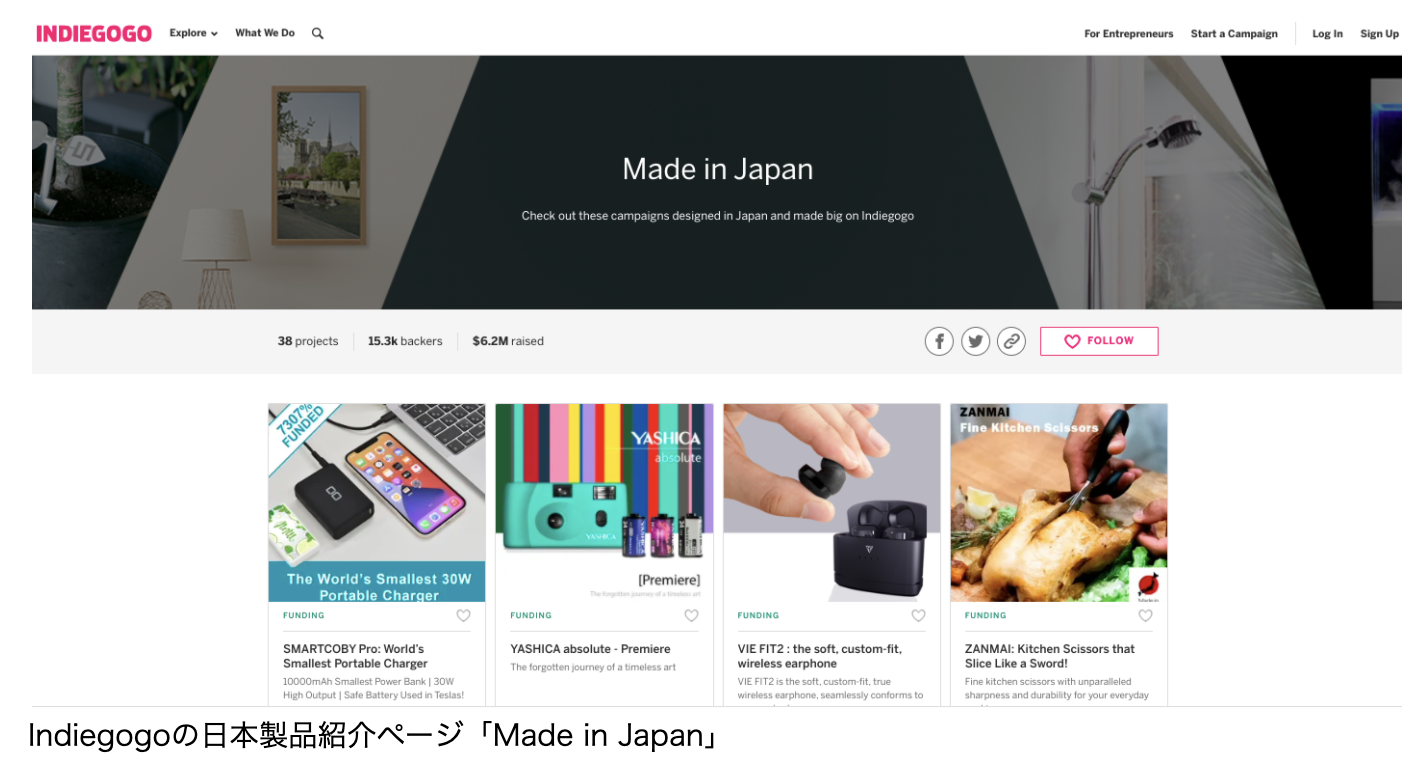Screen dimensions: 1420x776
Task: Favorite the ZANMAI scissors campaign heart
Action: [1145, 616]
